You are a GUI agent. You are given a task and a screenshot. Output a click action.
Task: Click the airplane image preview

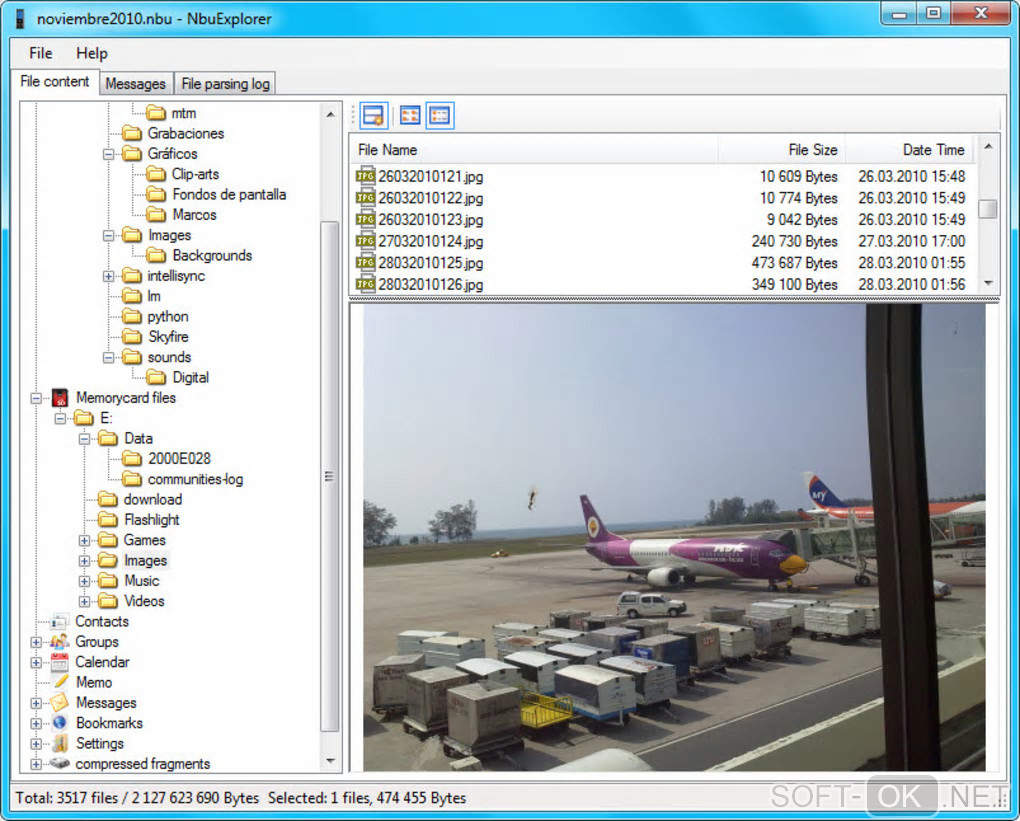point(674,537)
